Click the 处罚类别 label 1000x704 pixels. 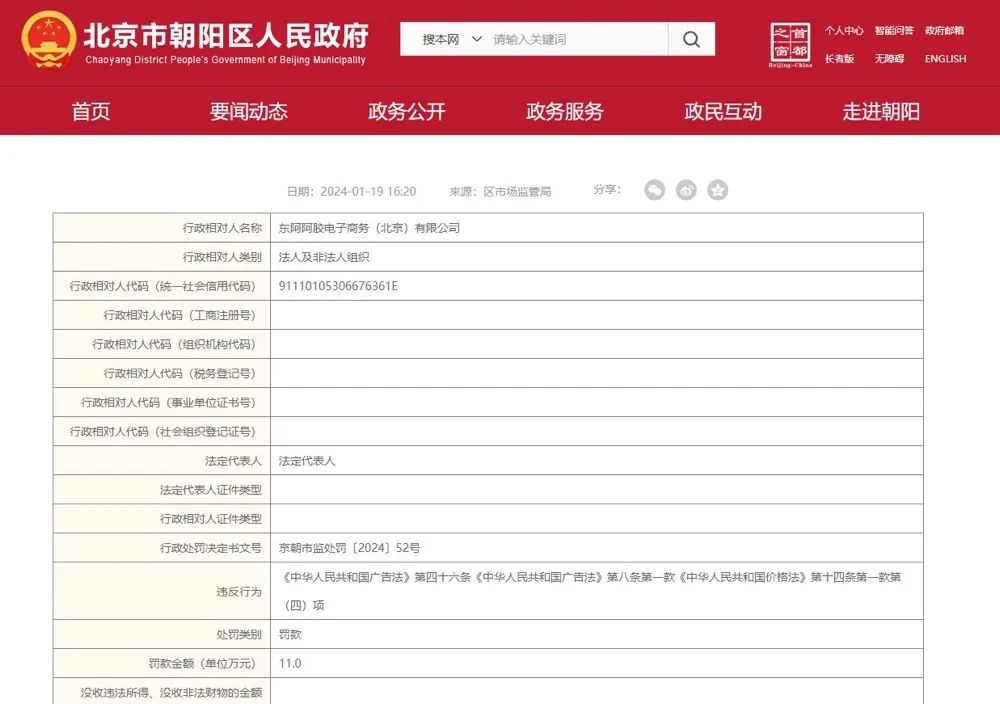tap(239, 634)
